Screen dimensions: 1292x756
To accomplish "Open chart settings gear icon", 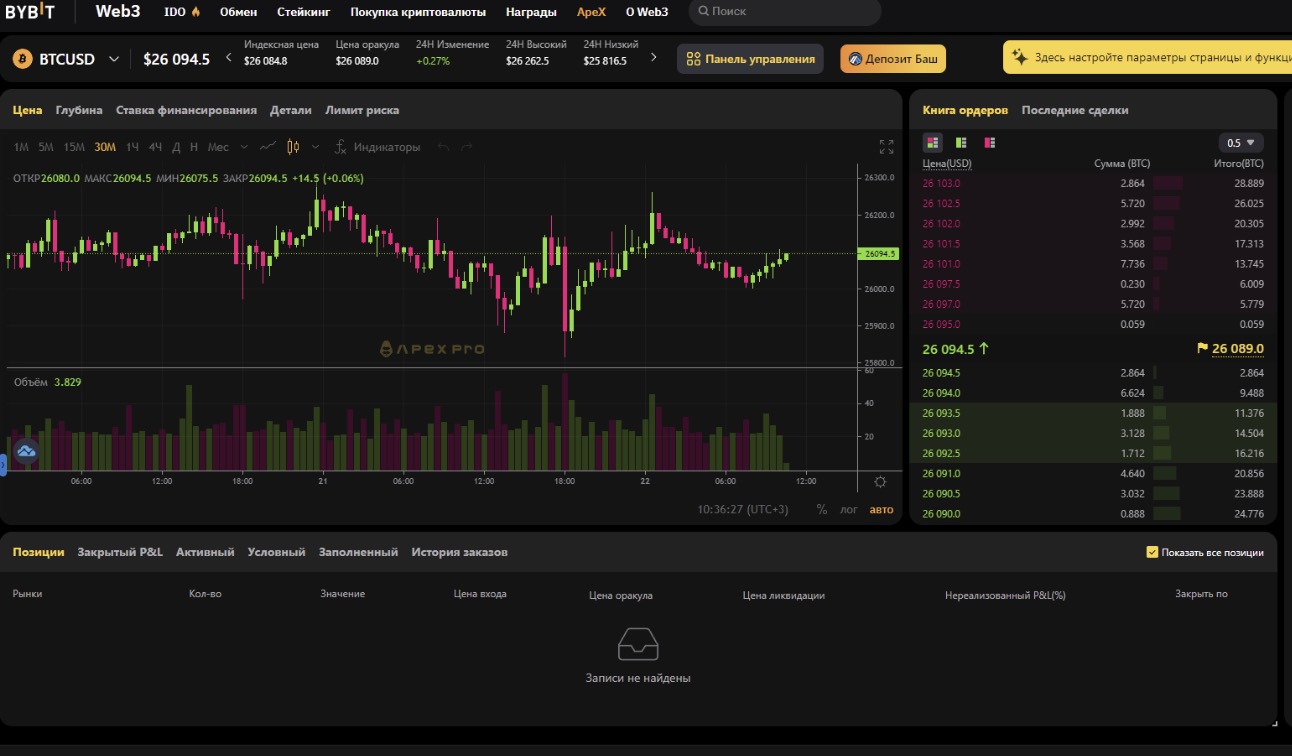I will point(880,482).
